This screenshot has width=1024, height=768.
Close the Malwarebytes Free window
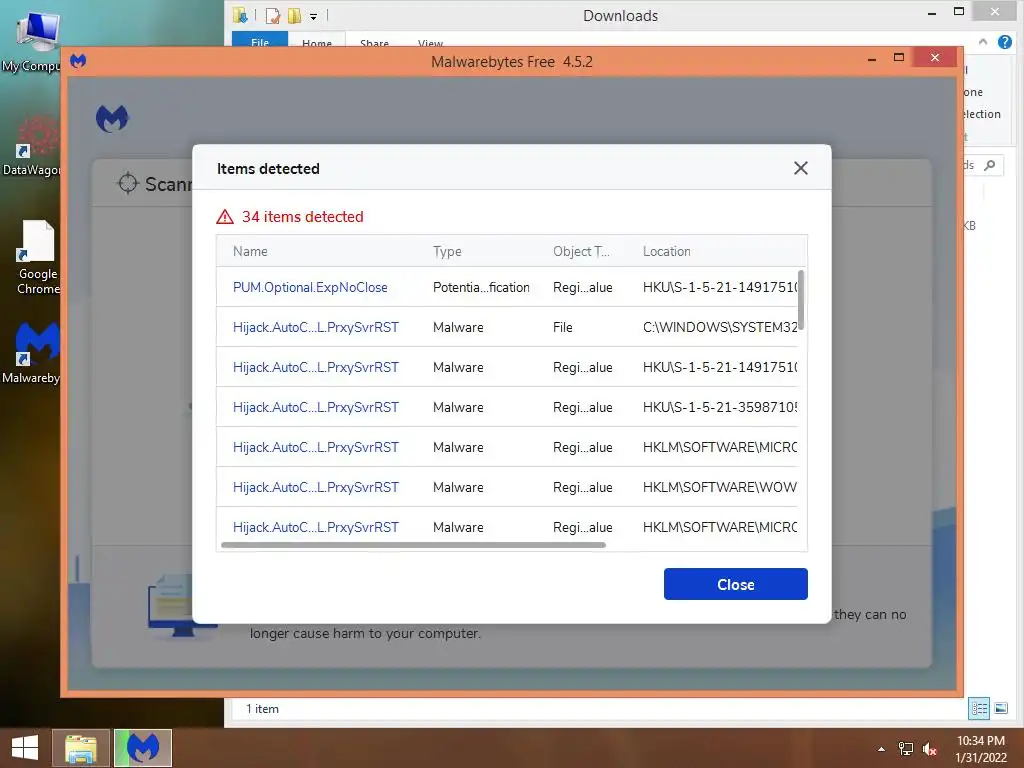pos(935,57)
